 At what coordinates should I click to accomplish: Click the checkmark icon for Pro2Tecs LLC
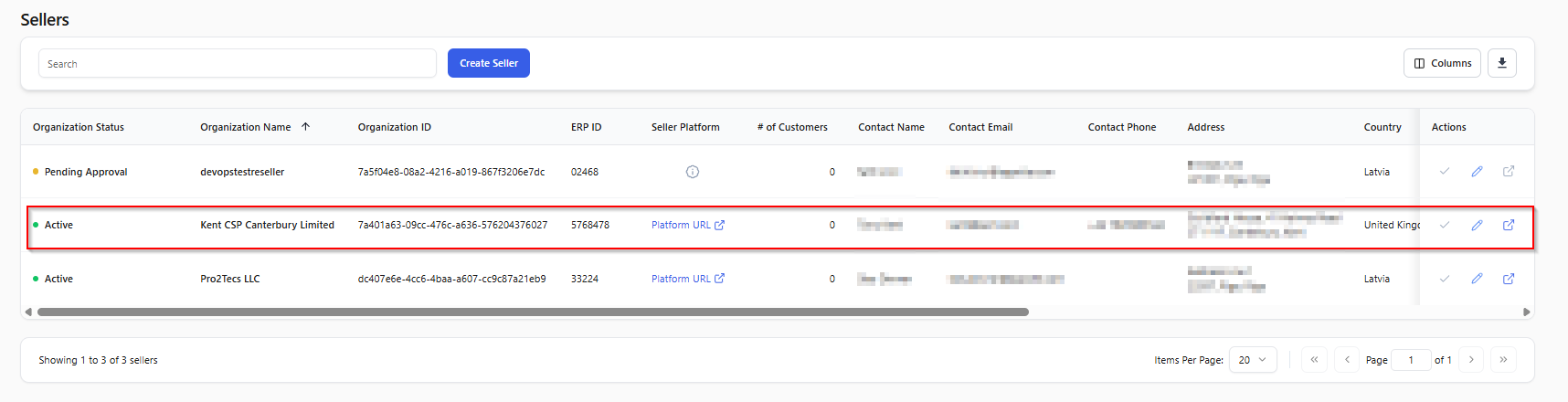point(1445,279)
